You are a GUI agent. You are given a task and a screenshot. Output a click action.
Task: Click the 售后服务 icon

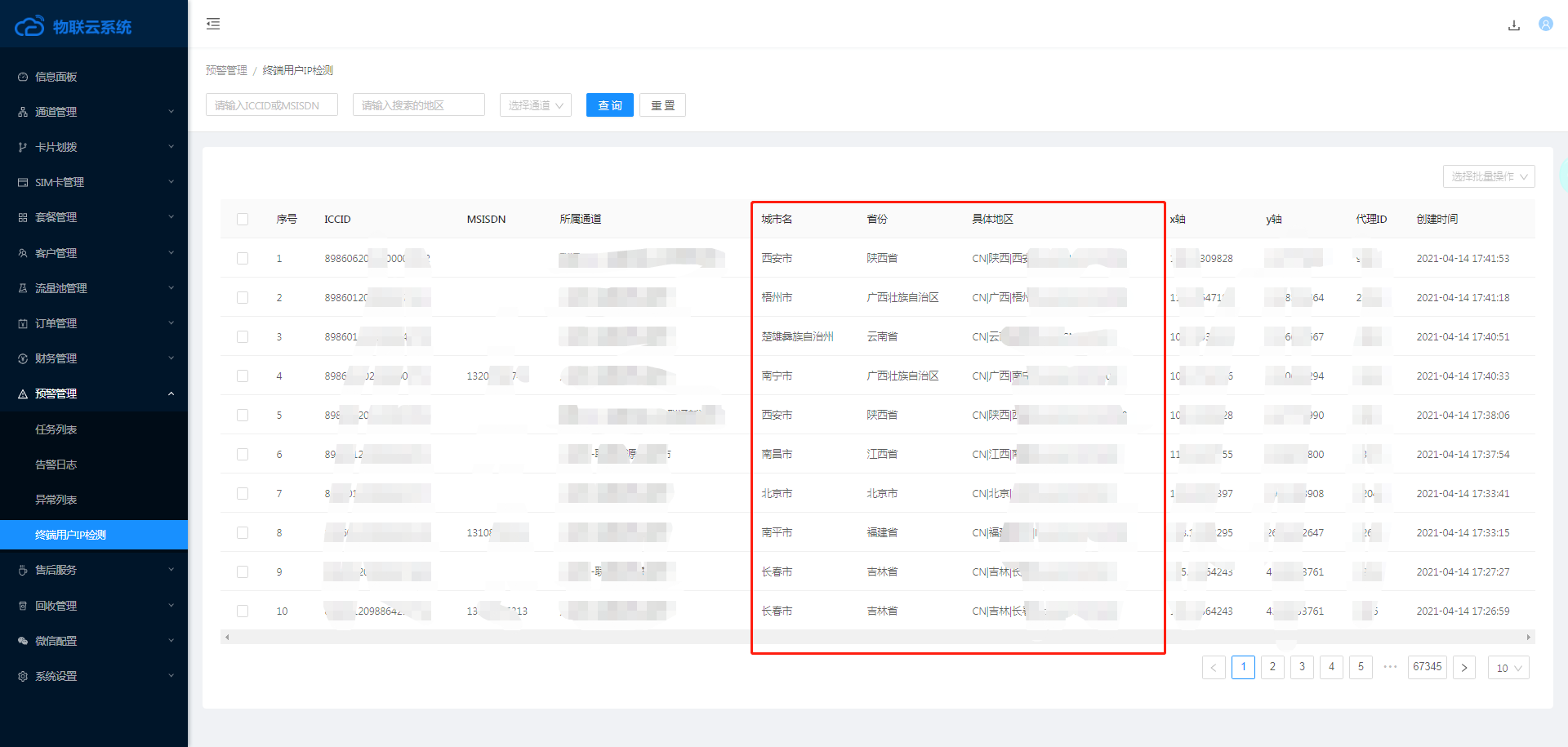23,570
